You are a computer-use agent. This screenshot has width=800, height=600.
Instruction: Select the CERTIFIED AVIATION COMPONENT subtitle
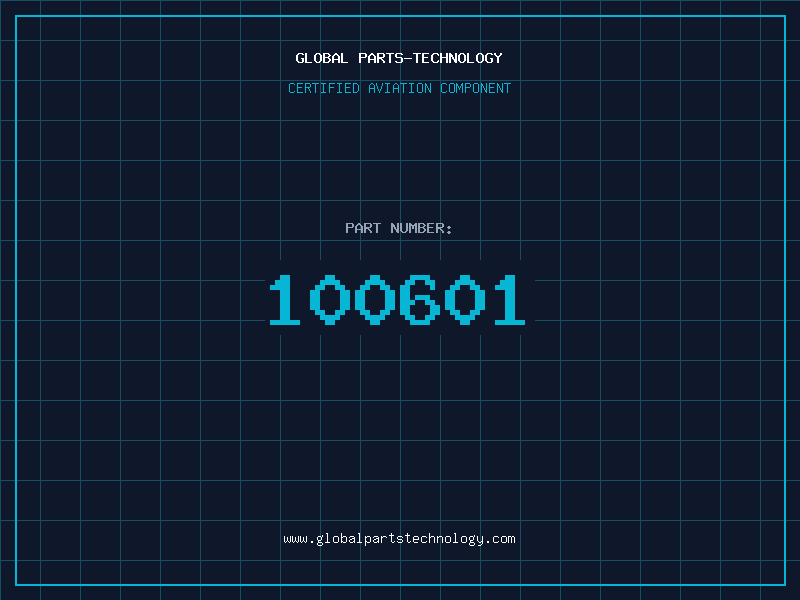coord(399,88)
